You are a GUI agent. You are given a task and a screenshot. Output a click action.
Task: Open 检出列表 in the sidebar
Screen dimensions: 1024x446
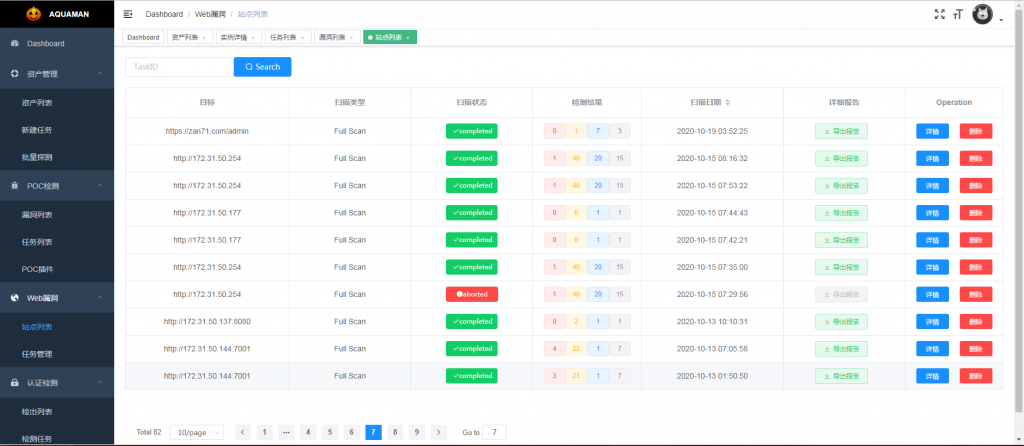tap(37, 411)
